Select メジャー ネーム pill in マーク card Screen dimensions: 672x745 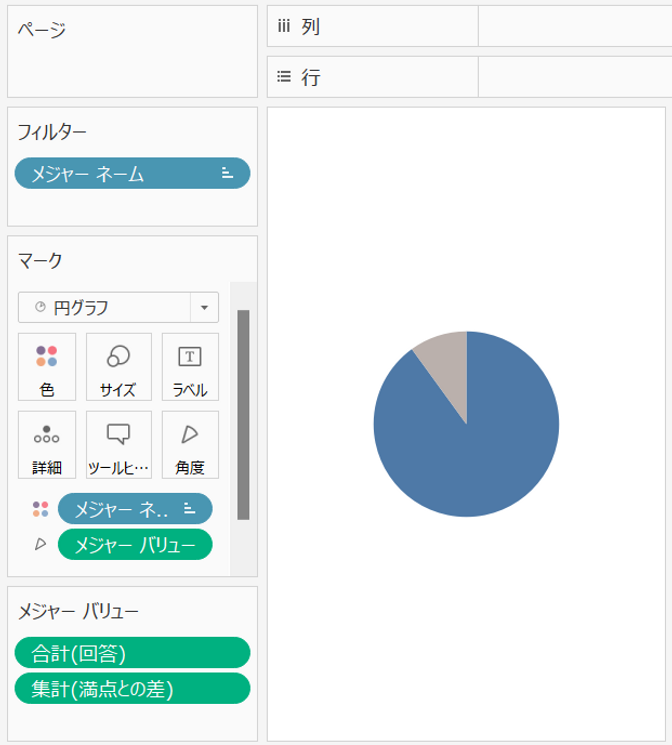135,509
